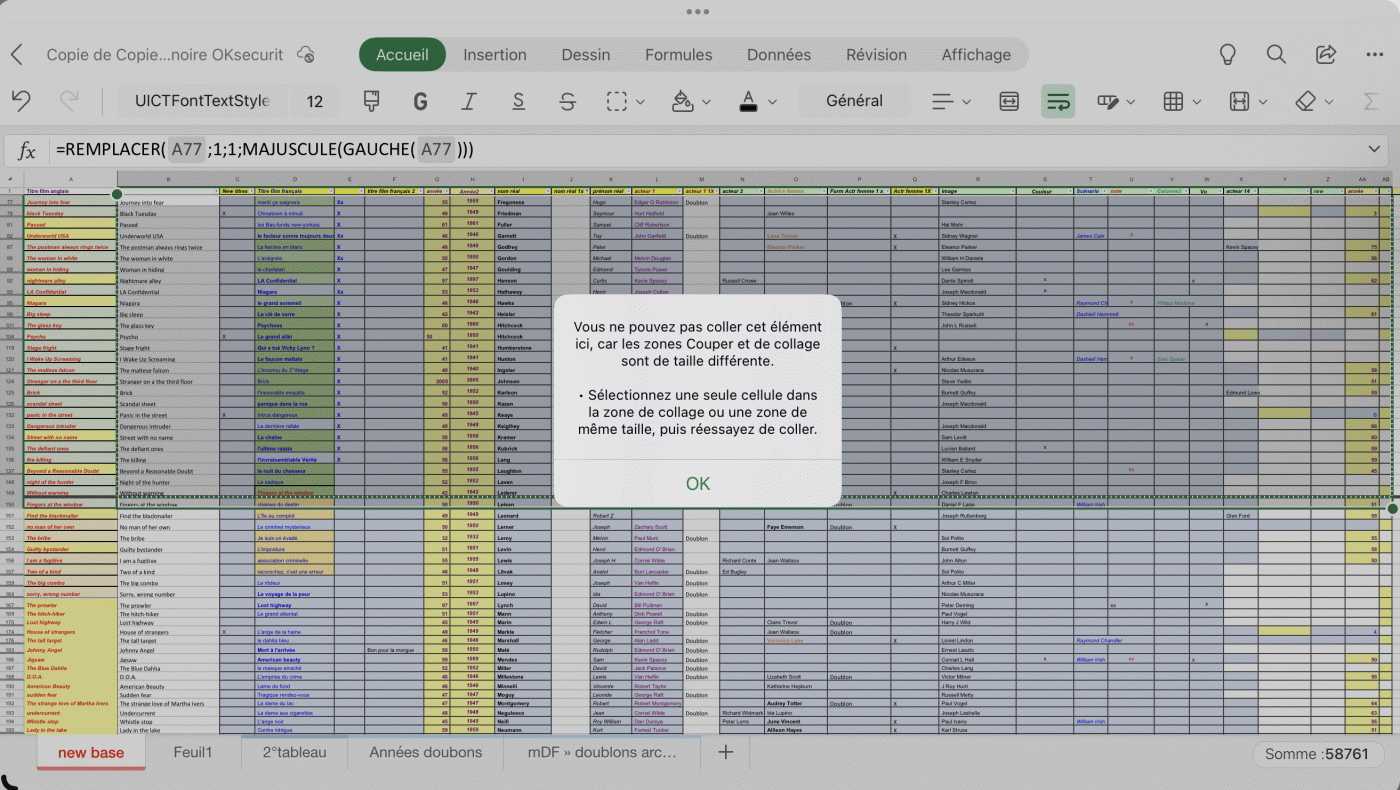Viewport: 1400px width, 790px height.
Task: Open the mDF » doublons arc… sheet tab
Action: point(602,752)
